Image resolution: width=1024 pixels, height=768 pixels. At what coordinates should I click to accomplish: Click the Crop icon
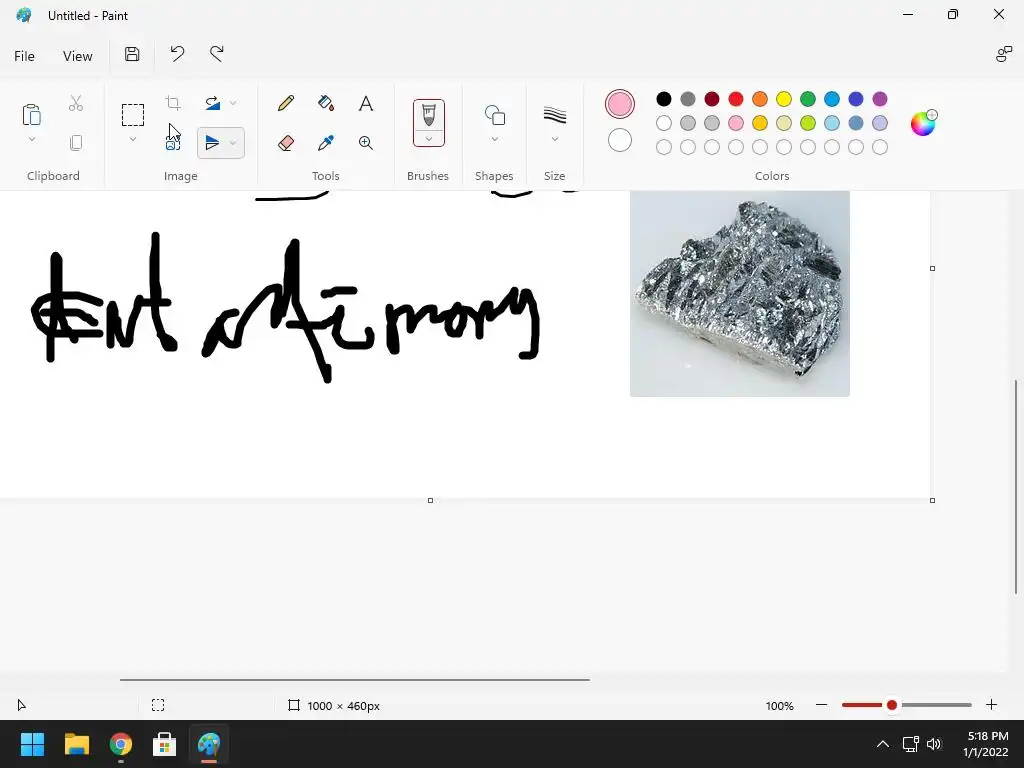[x=173, y=103]
